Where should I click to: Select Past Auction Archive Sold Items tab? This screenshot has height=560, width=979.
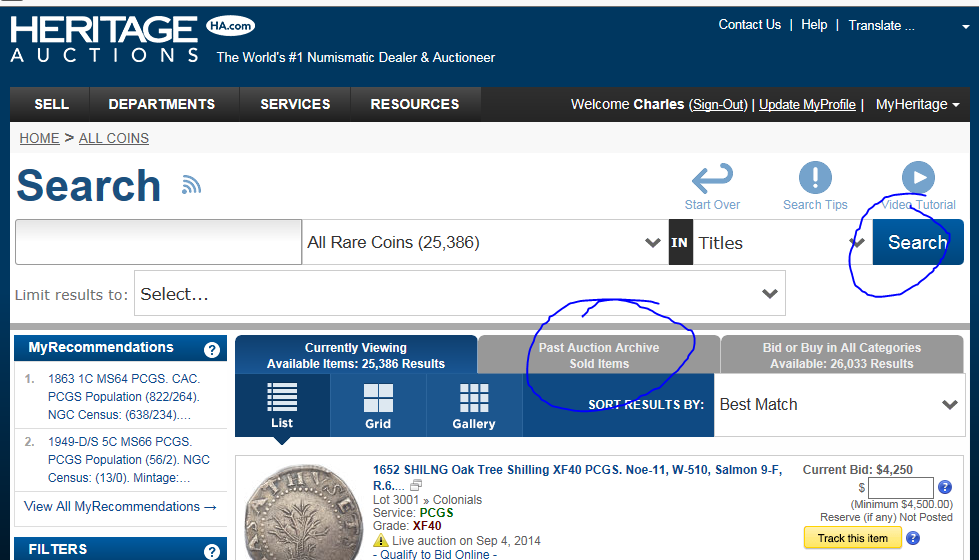tap(599, 355)
